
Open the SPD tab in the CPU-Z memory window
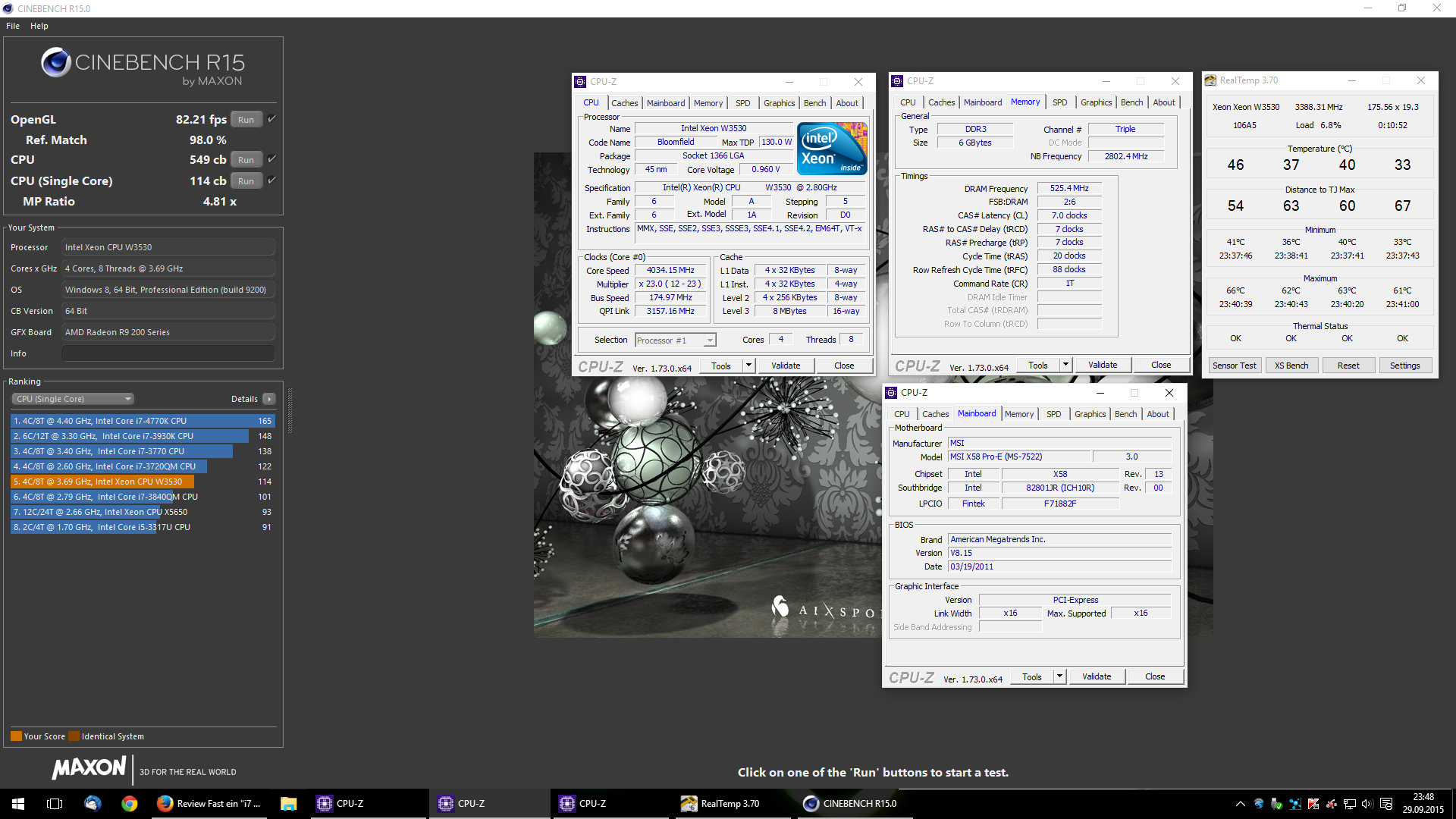[1060, 102]
